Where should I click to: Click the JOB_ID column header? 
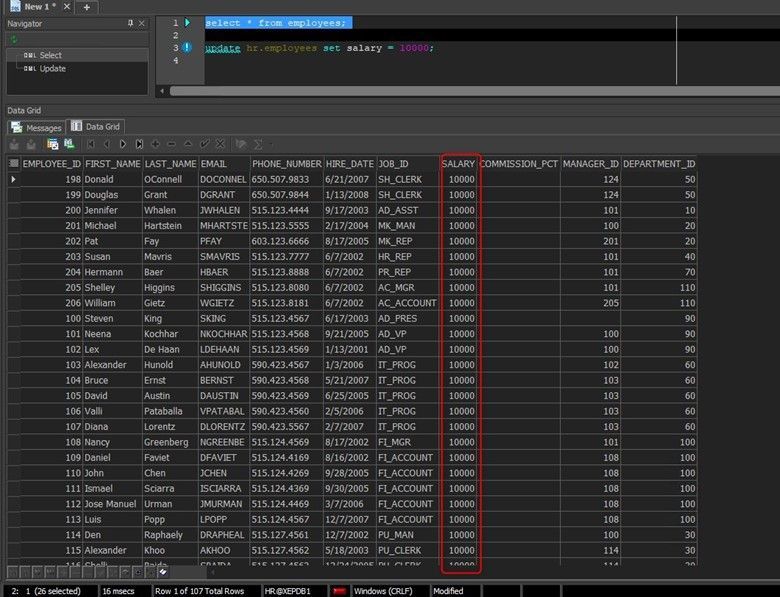pyautogui.click(x=408, y=164)
